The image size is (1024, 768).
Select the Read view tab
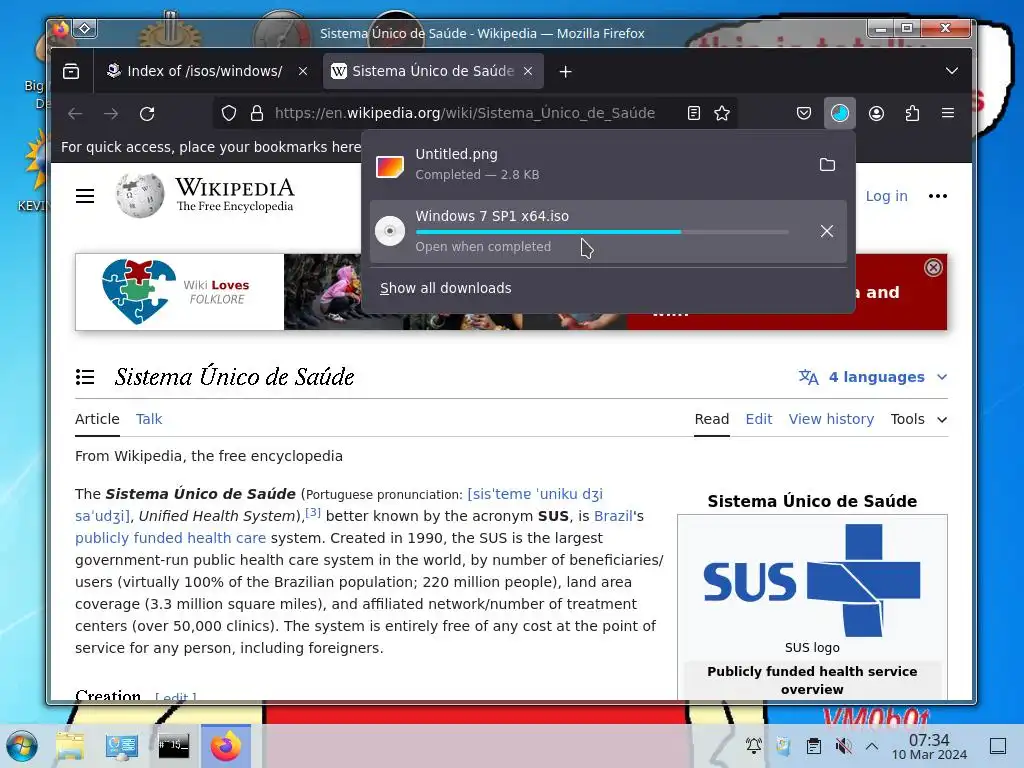click(x=712, y=419)
